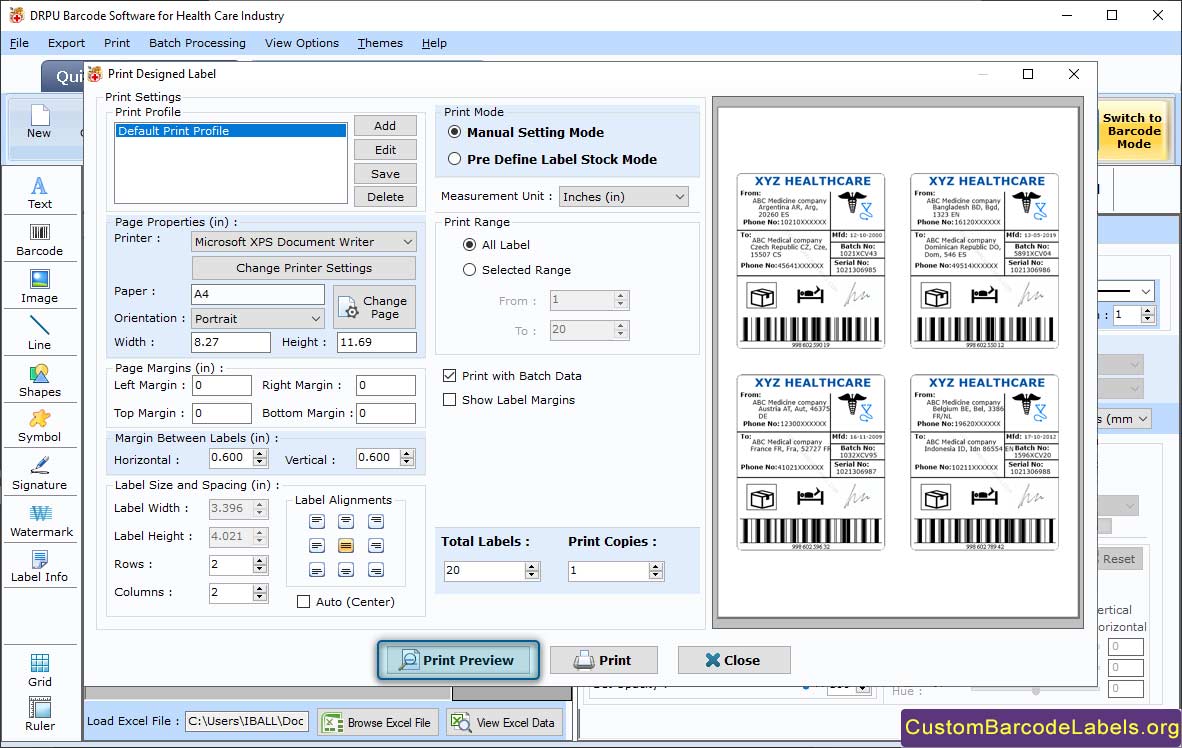Click the Horizontal margin spinner arrows

(260, 458)
